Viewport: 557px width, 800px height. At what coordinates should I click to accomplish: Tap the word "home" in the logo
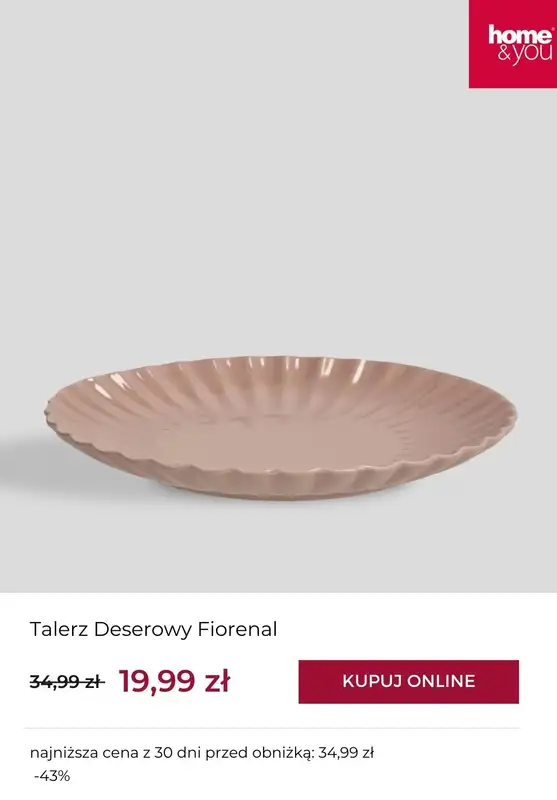point(520,35)
